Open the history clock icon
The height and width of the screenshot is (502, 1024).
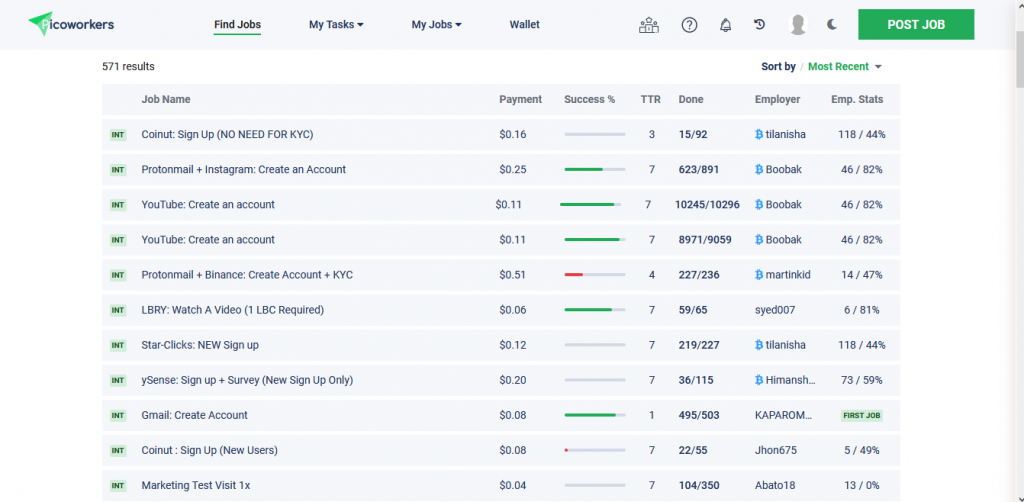(x=760, y=25)
